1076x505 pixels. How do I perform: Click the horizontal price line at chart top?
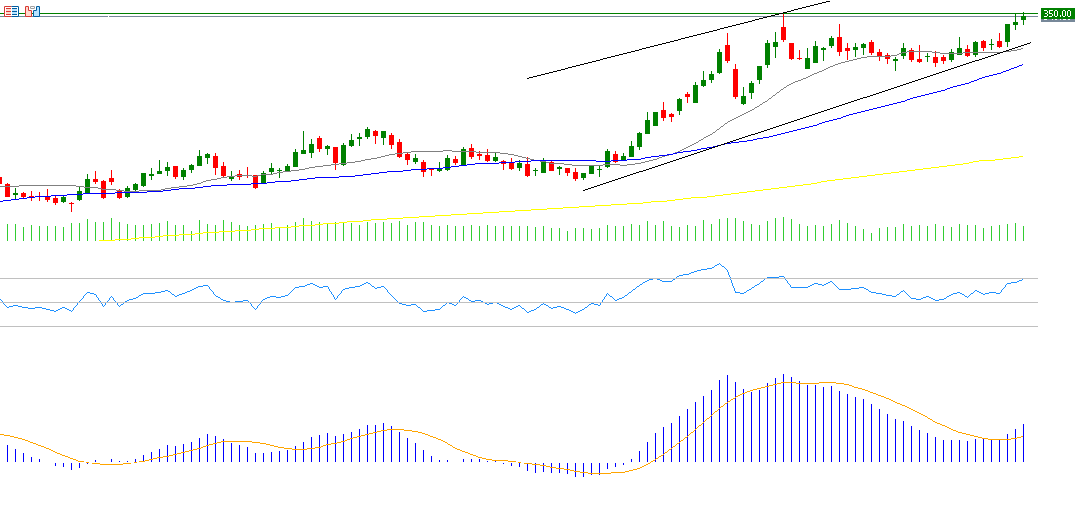click(x=400, y=14)
